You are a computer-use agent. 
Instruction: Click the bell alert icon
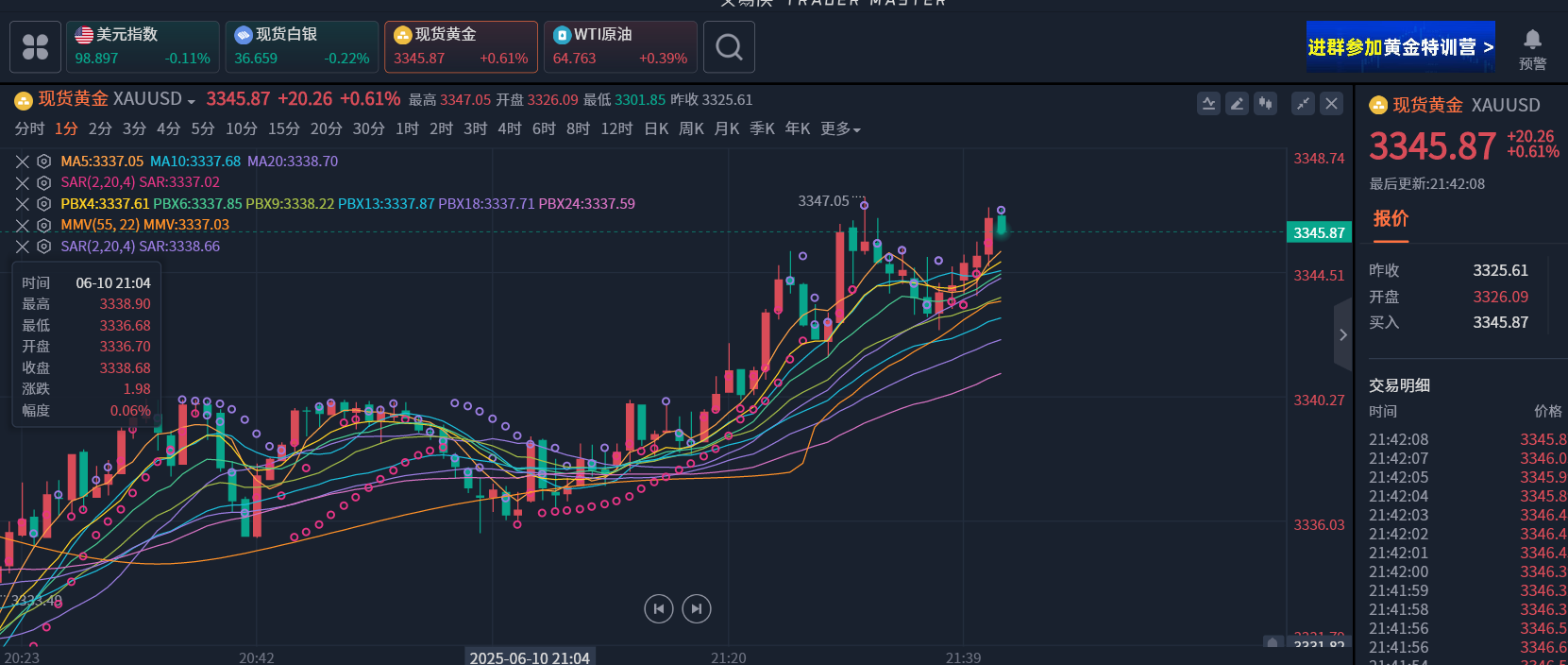(1532, 40)
